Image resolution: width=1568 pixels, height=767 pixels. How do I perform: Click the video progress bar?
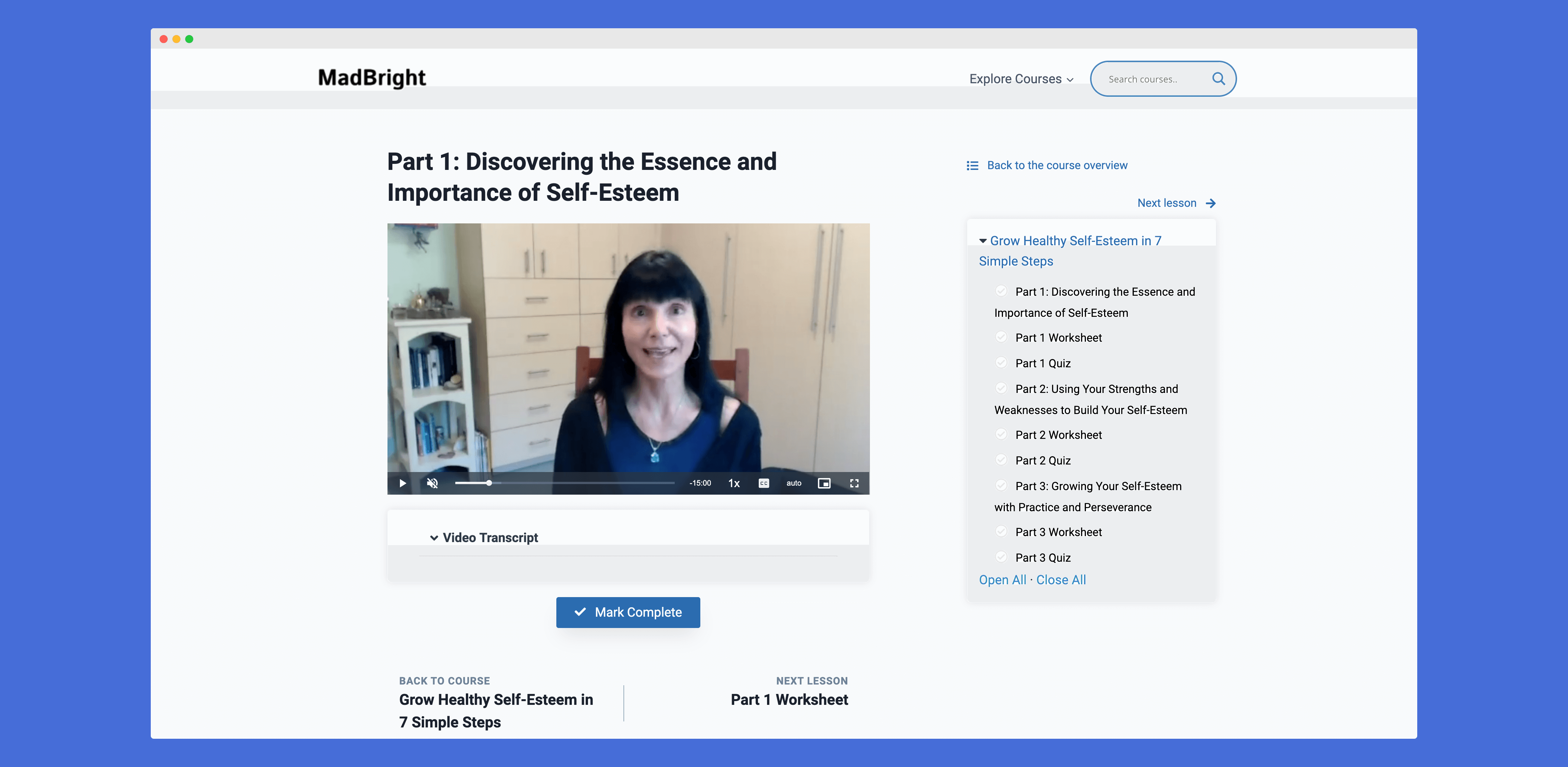tap(564, 483)
